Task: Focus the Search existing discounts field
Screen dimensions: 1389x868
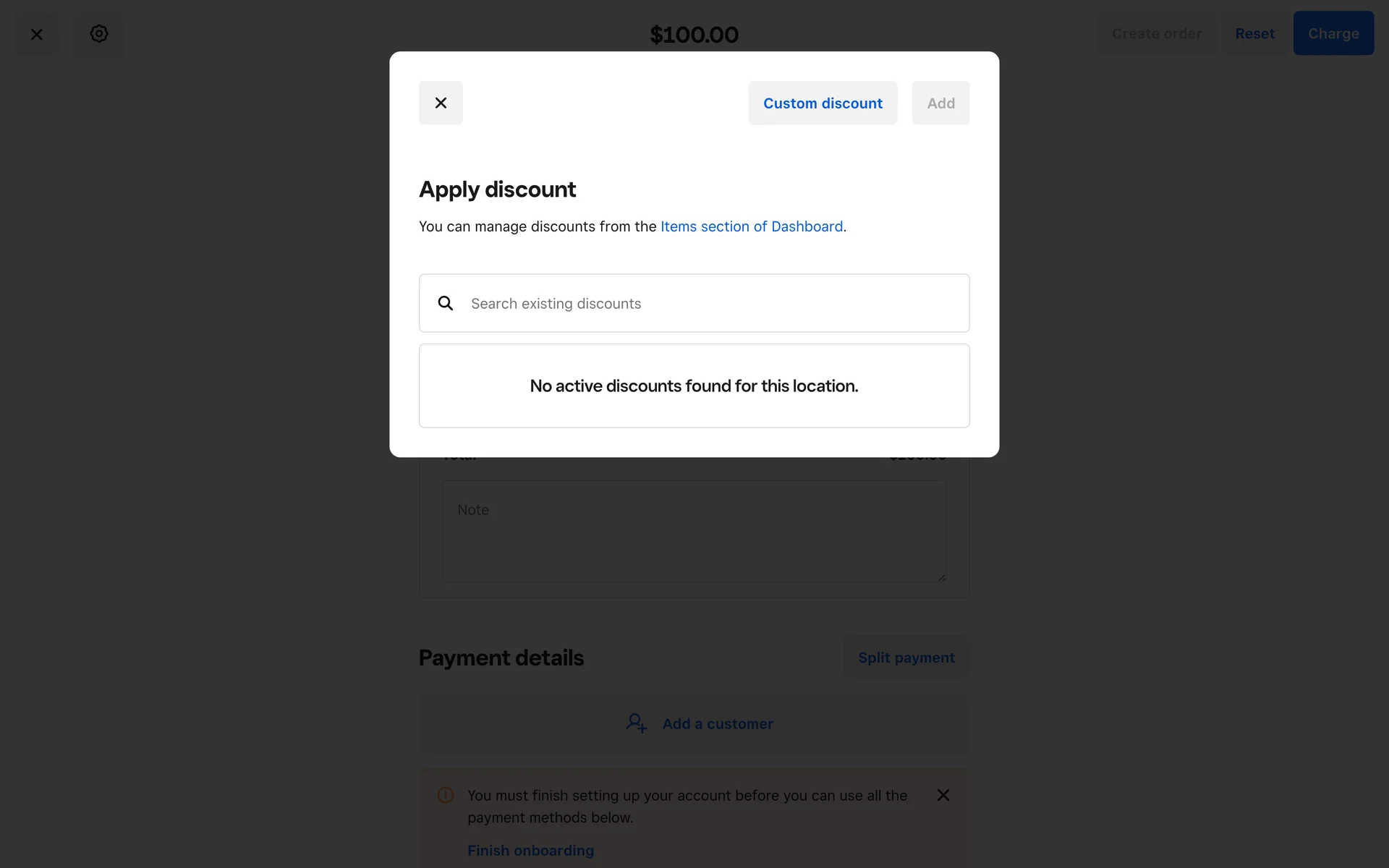Action: [x=709, y=303]
